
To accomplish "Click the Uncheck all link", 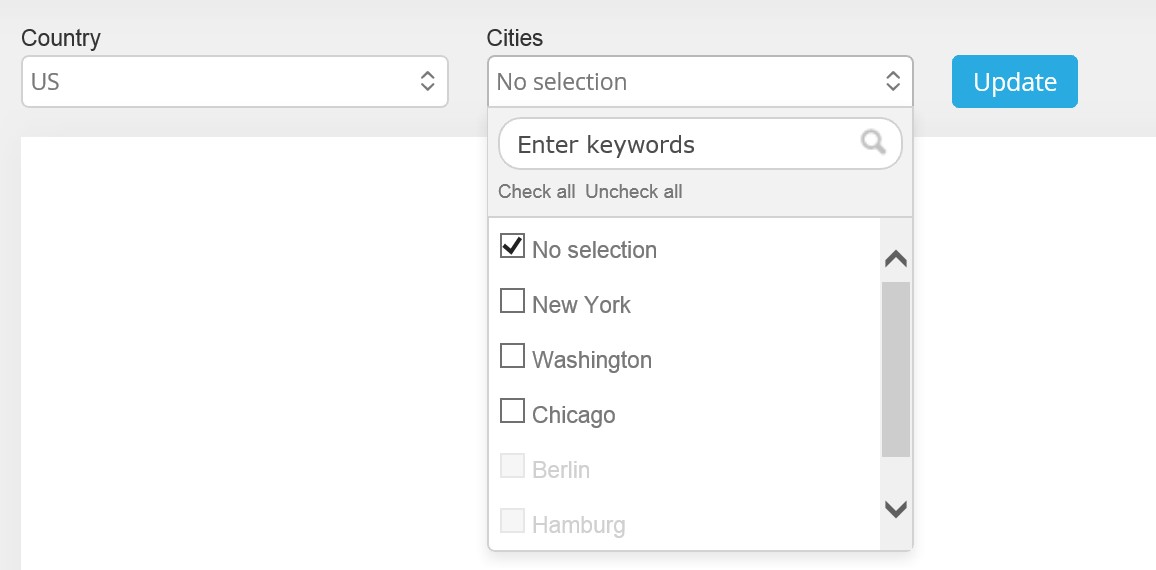I will click(634, 192).
